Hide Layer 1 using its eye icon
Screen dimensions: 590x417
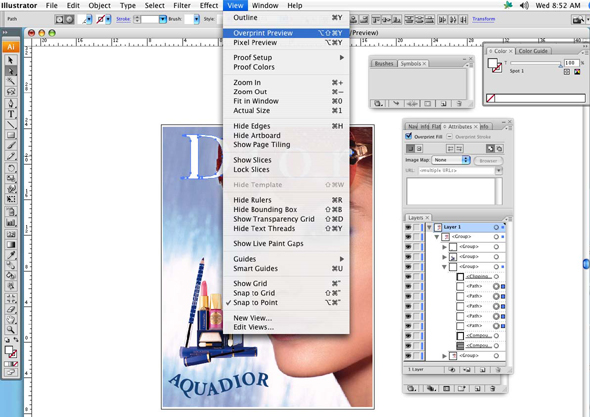tap(408, 227)
